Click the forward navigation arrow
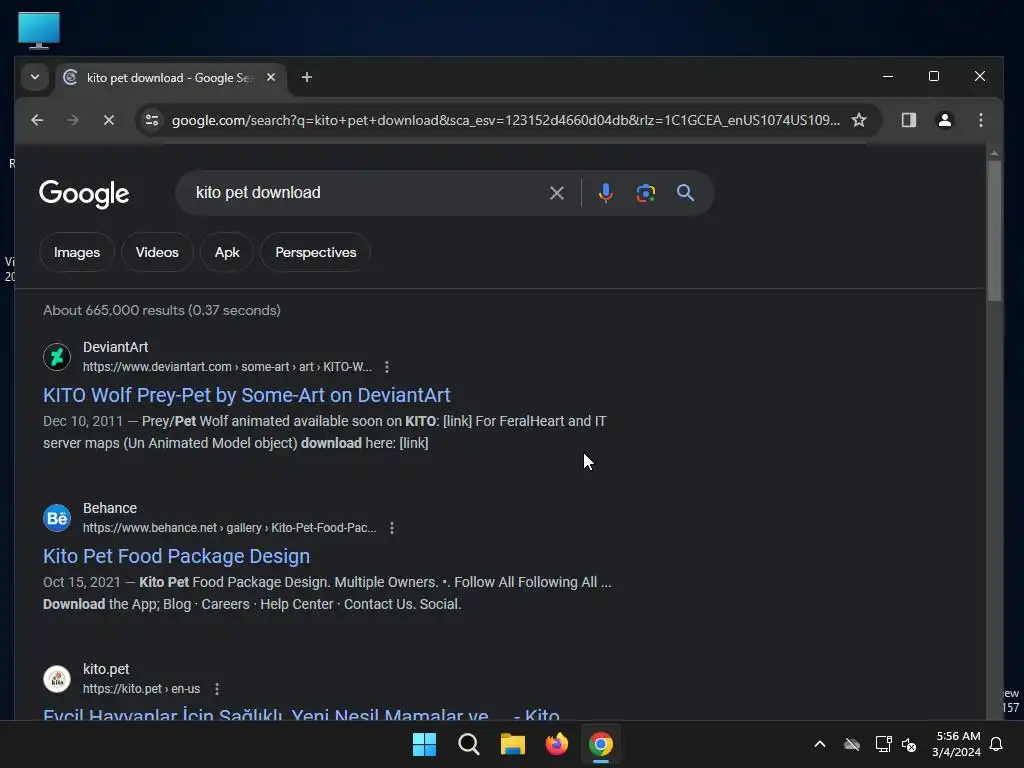Screen dimensions: 1024x768 73,120
